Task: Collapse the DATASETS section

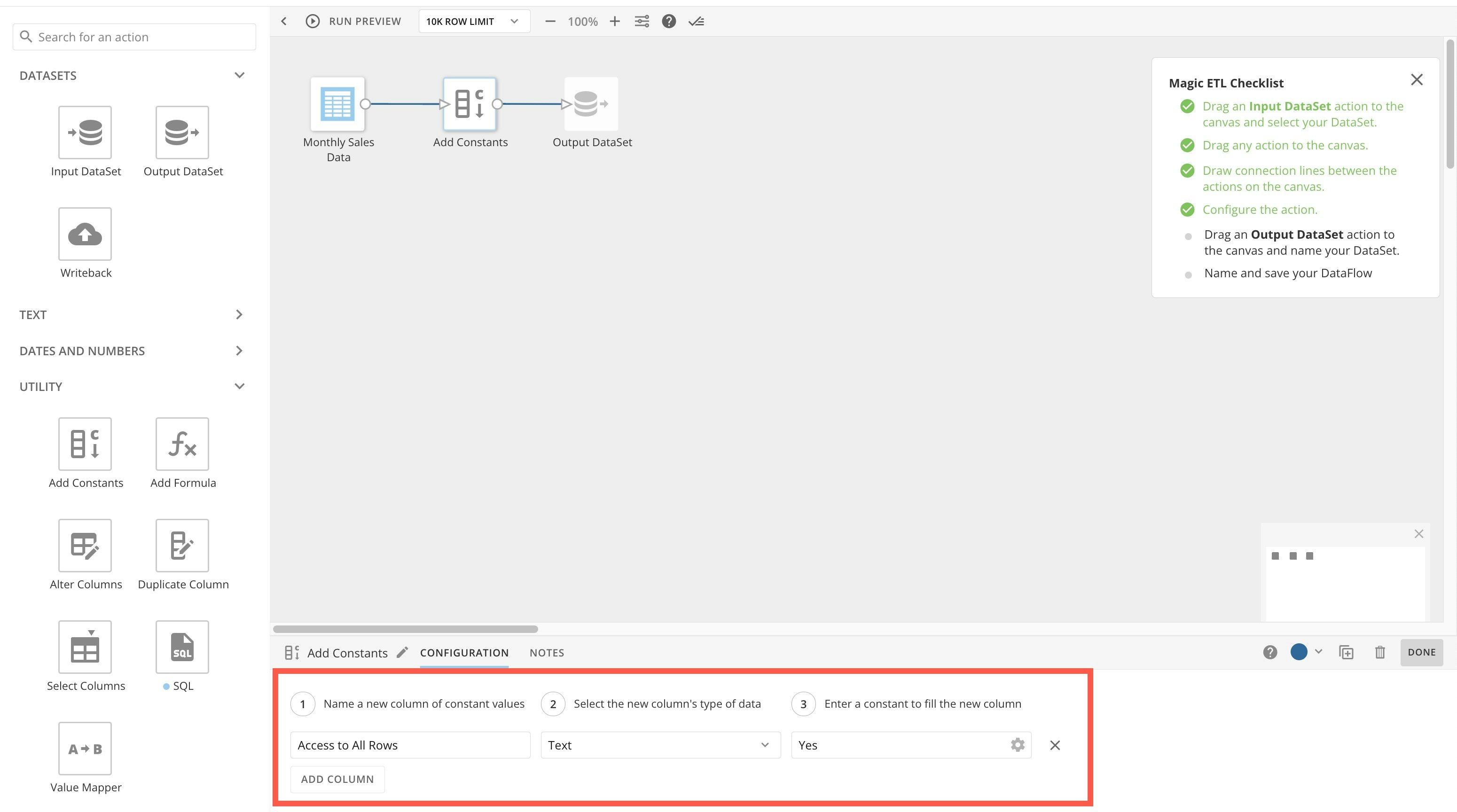Action: [x=239, y=75]
